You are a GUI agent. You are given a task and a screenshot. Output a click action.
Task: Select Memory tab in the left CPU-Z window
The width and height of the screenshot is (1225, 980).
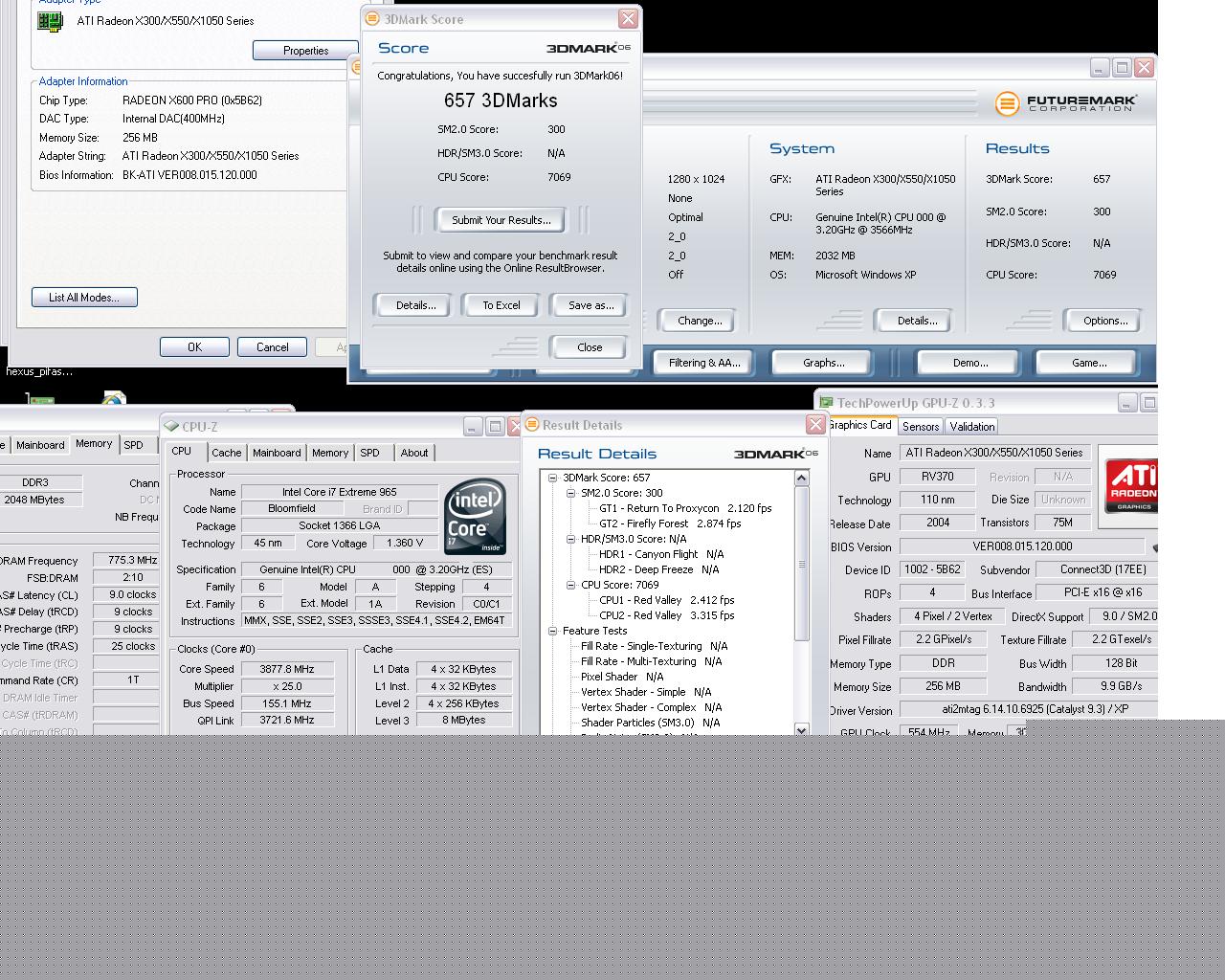point(94,443)
